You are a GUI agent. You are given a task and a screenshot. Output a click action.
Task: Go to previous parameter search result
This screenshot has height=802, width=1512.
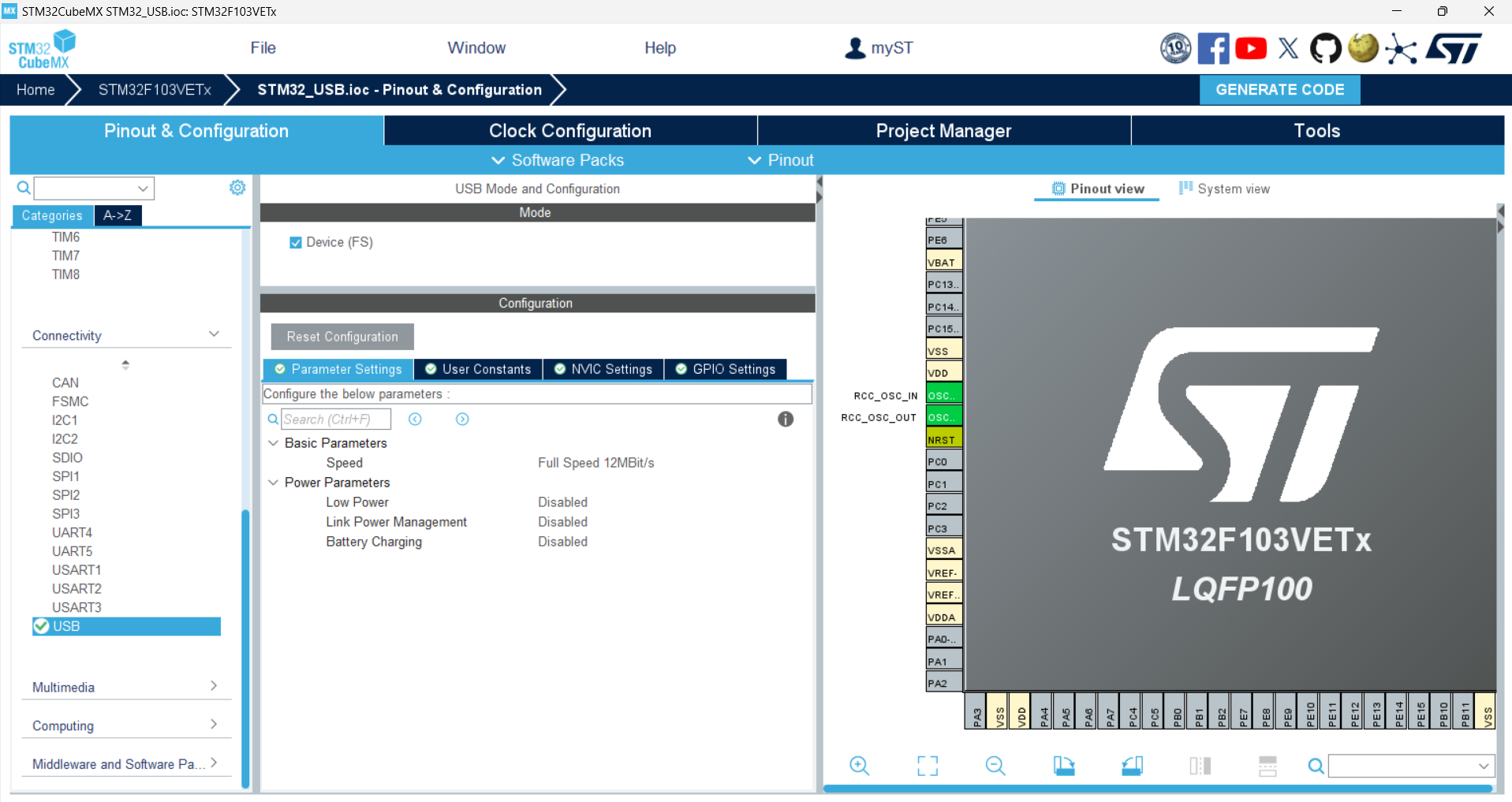click(415, 420)
